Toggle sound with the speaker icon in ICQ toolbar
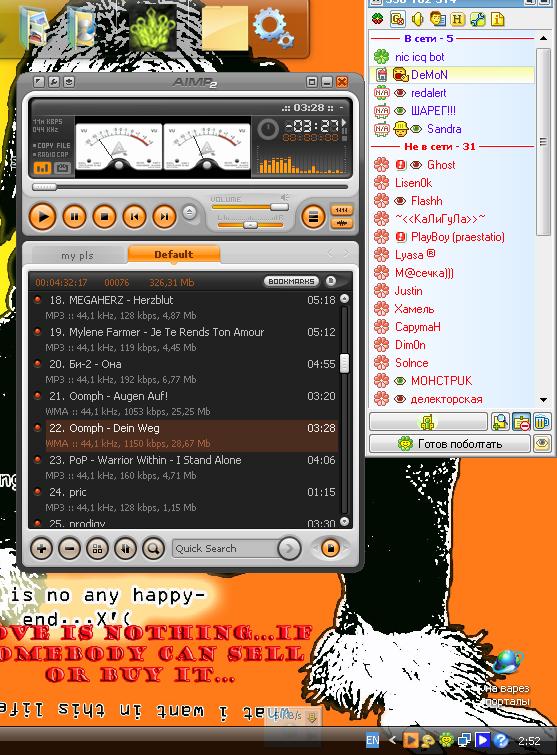 click(417, 19)
